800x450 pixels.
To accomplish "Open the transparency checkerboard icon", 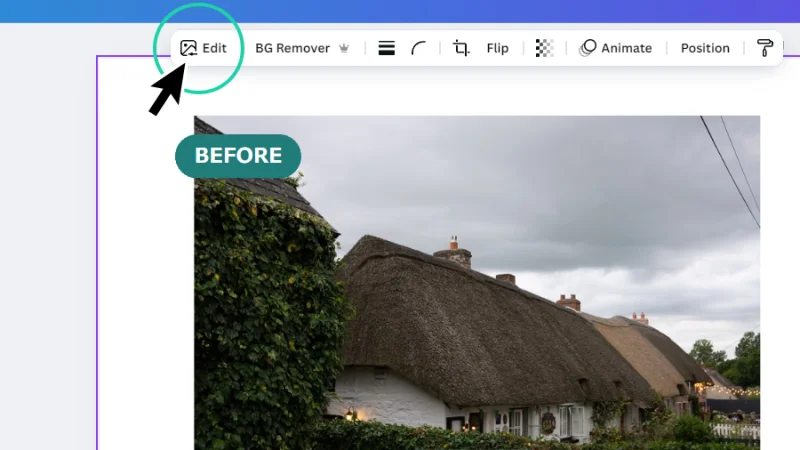I will (544, 48).
